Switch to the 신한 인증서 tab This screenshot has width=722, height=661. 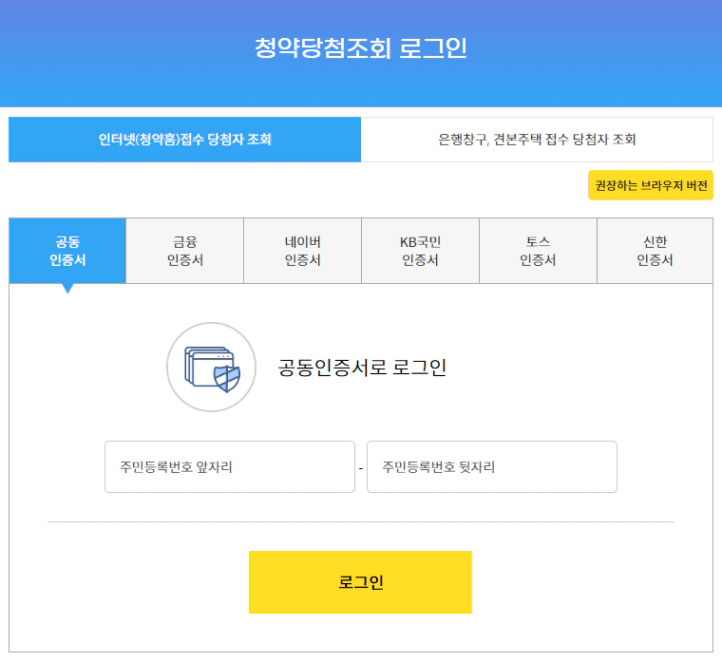(x=655, y=251)
